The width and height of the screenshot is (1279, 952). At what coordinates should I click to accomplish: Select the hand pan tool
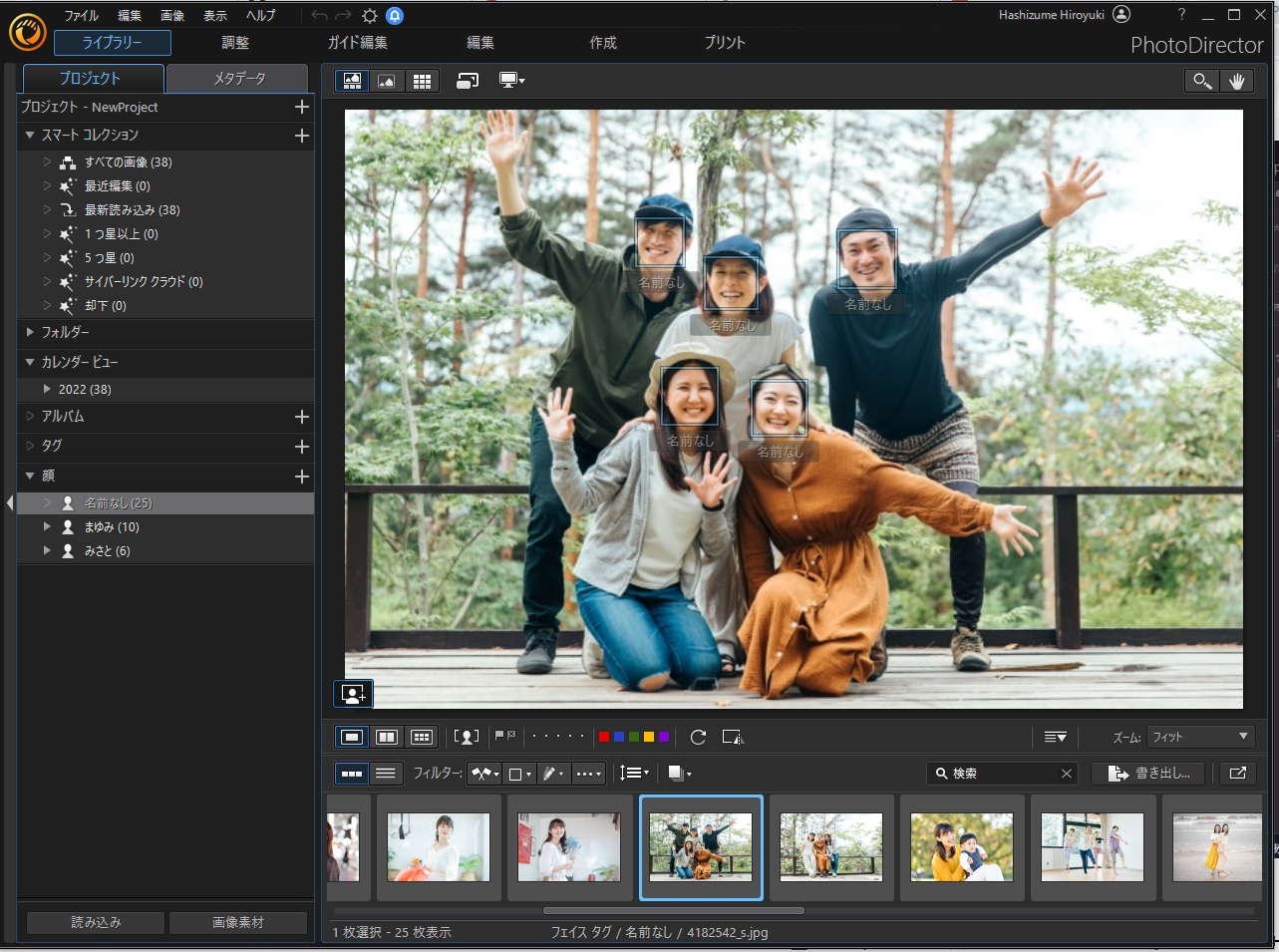[x=1237, y=82]
